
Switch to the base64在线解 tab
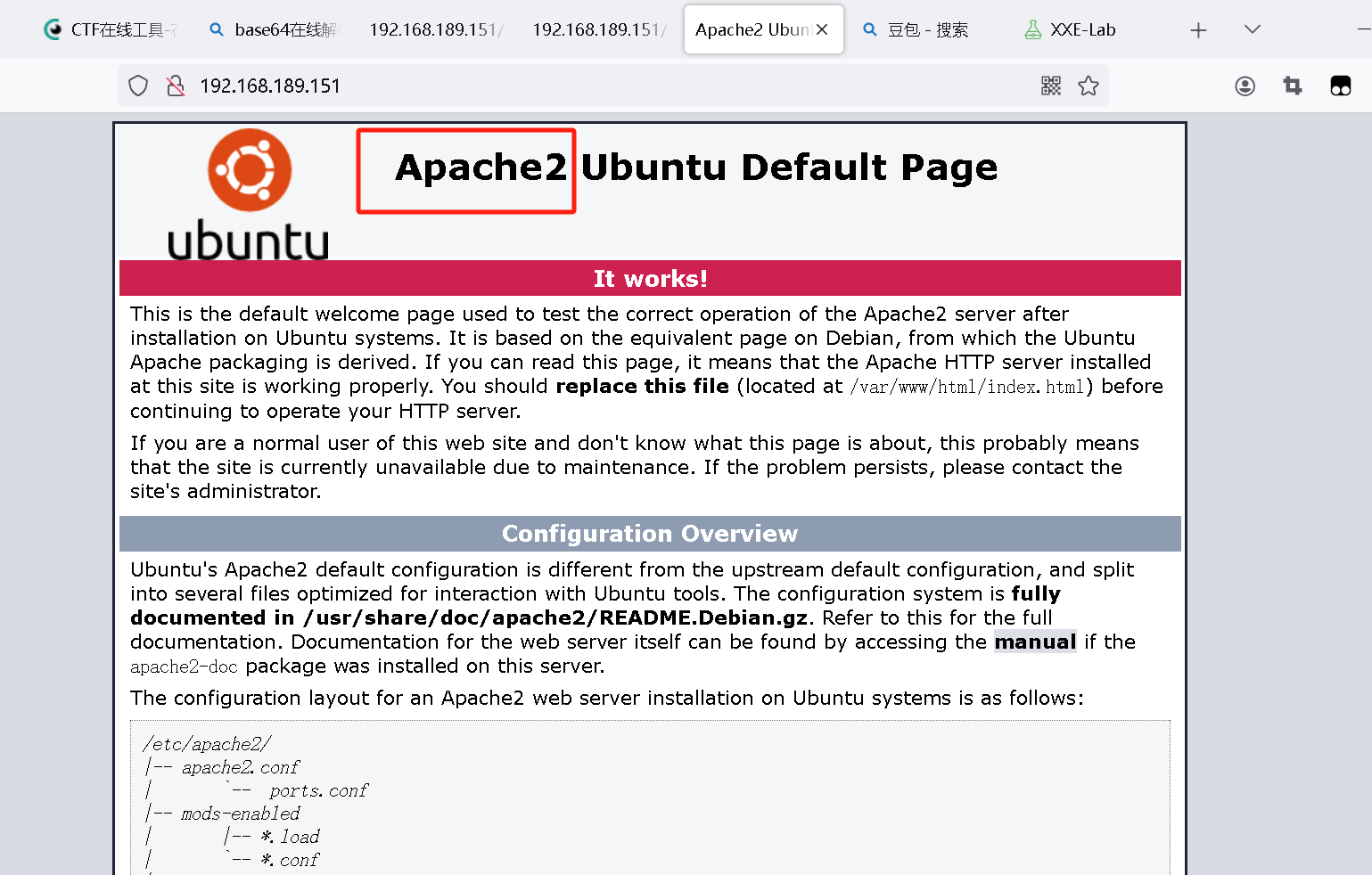(274, 29)
